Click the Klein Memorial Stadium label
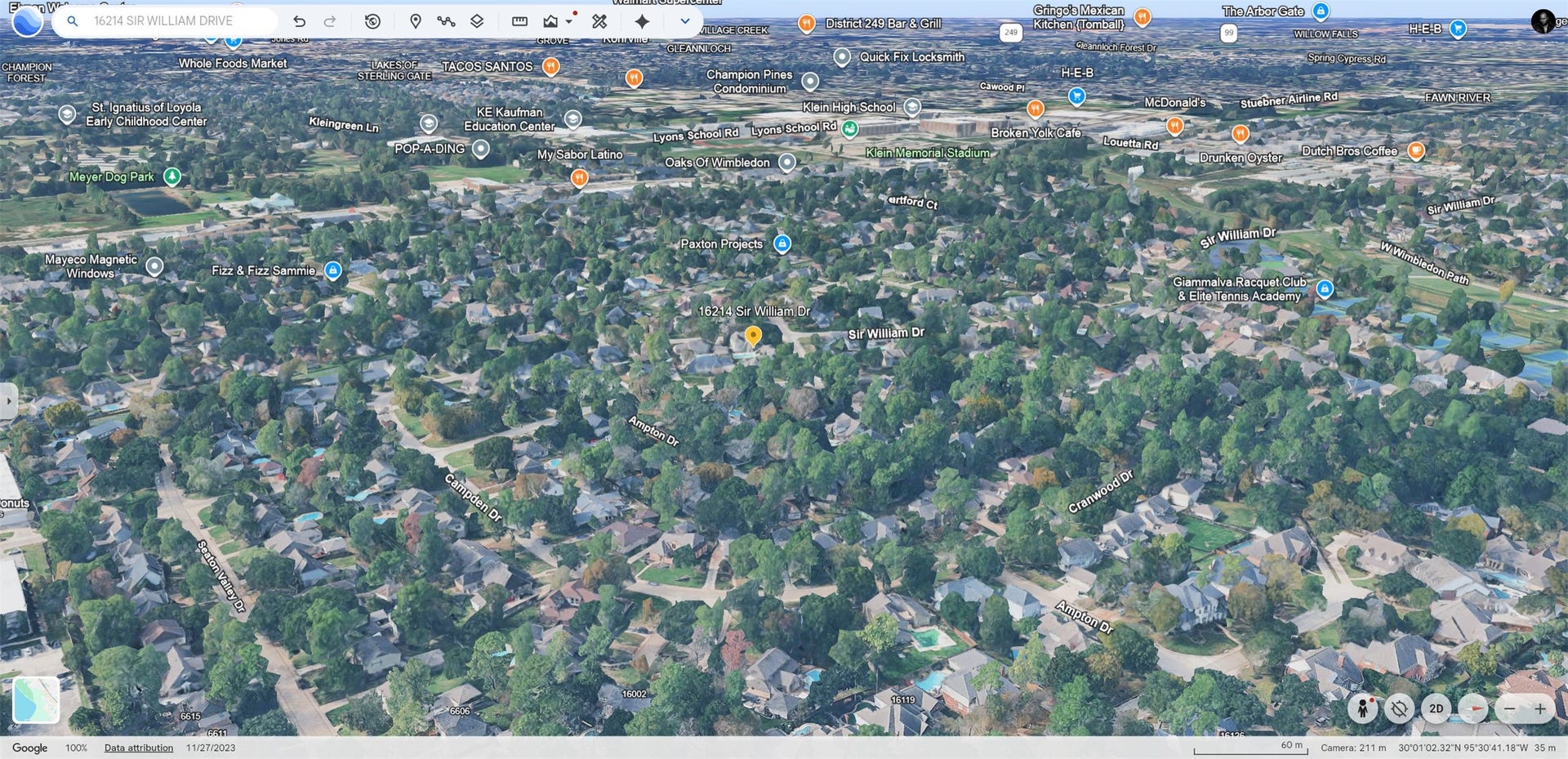 pyautogui.click(x=927, y=153)
